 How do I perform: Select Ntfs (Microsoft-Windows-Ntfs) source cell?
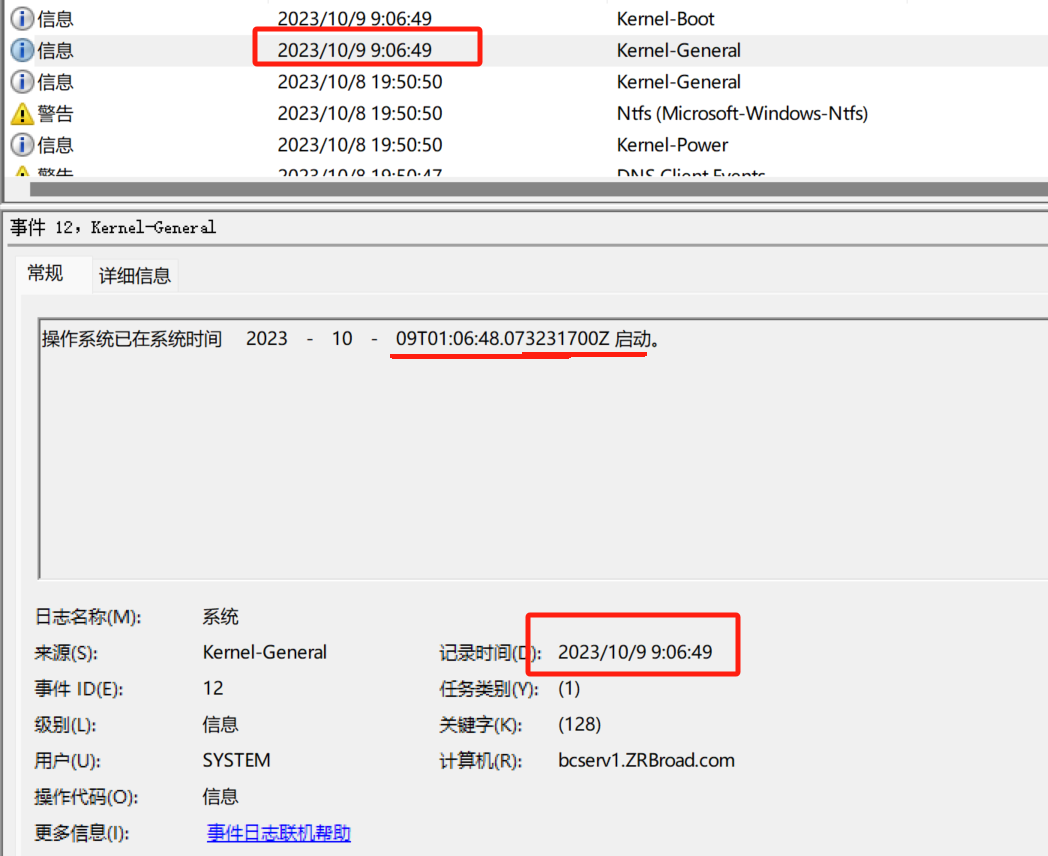click(742, 114)
